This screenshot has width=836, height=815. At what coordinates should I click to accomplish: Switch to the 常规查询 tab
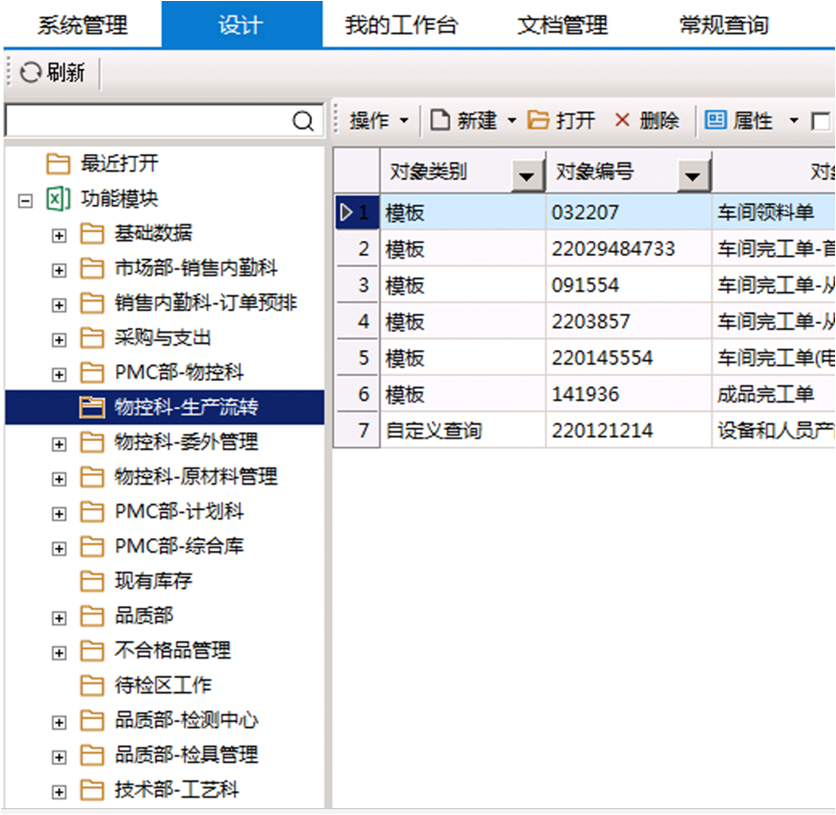click(722, 25)
